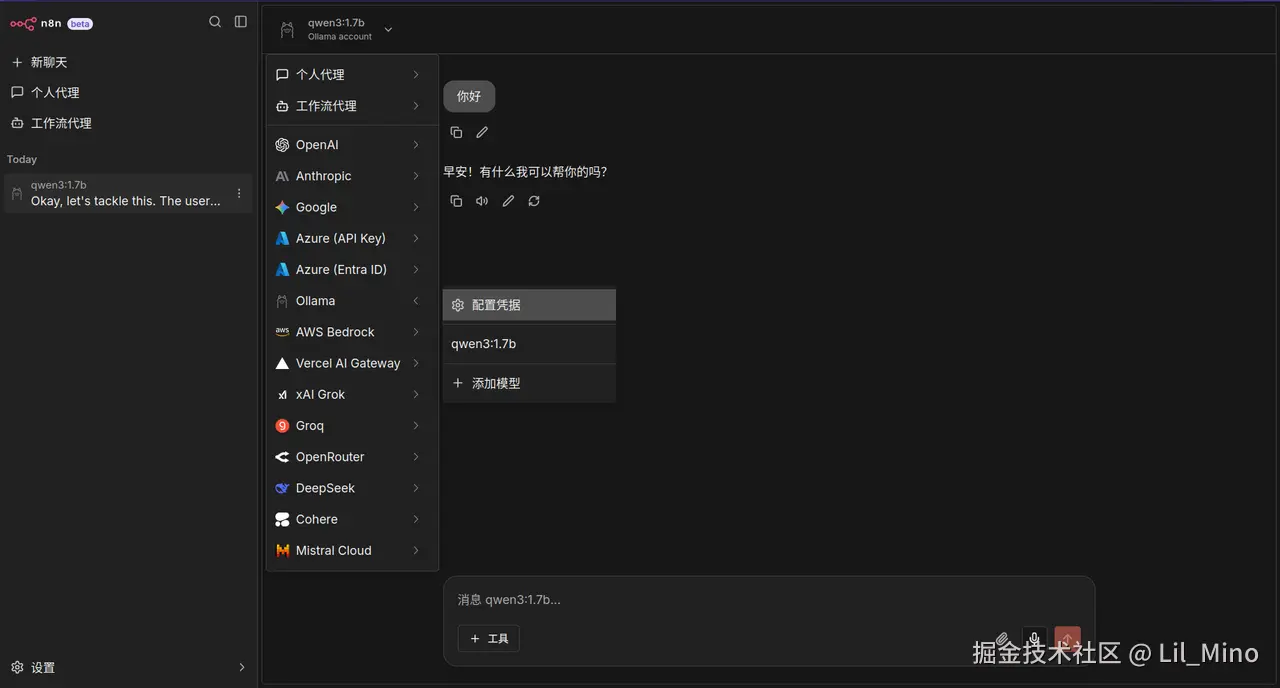Image resolution: width=1280 pixels, height=688 pixels.
Task: Open 工作流代理 in the left sidebar
Action: tap(128, 123)
